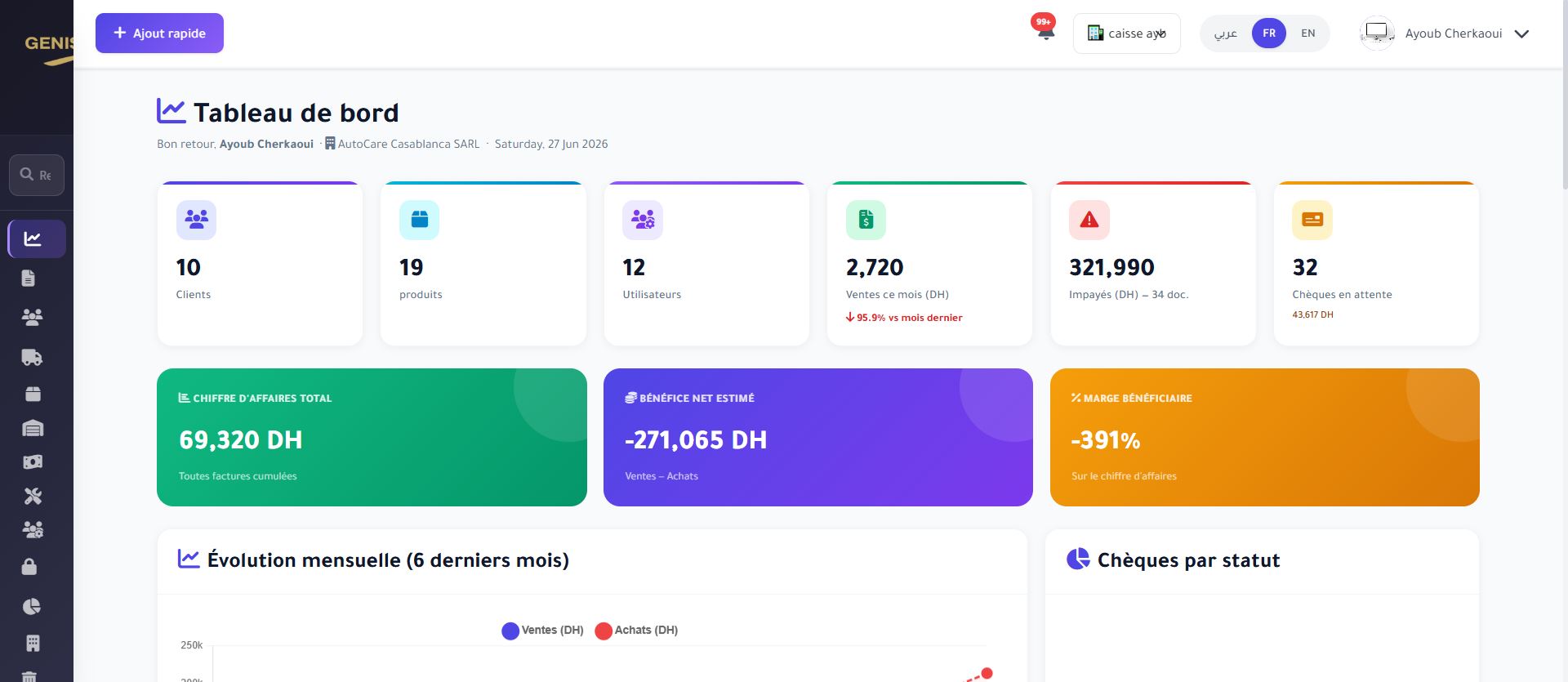Open the documents icon in sidebar
1568x682 pixels.
pyautogui.click(x=29, y=279)
